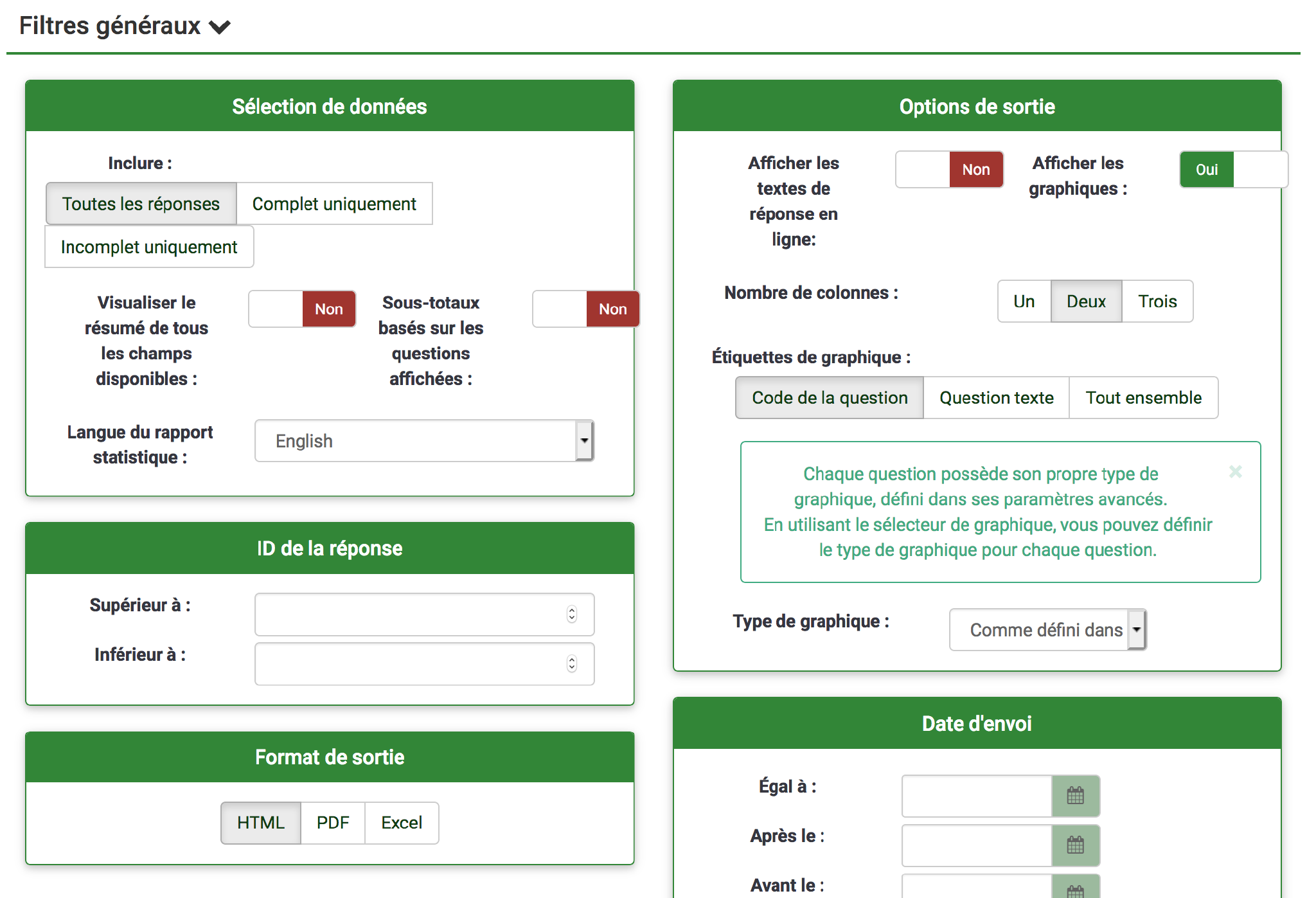Select Question texte graph labels
This screenshot has width=1316, height=898.
996,398
